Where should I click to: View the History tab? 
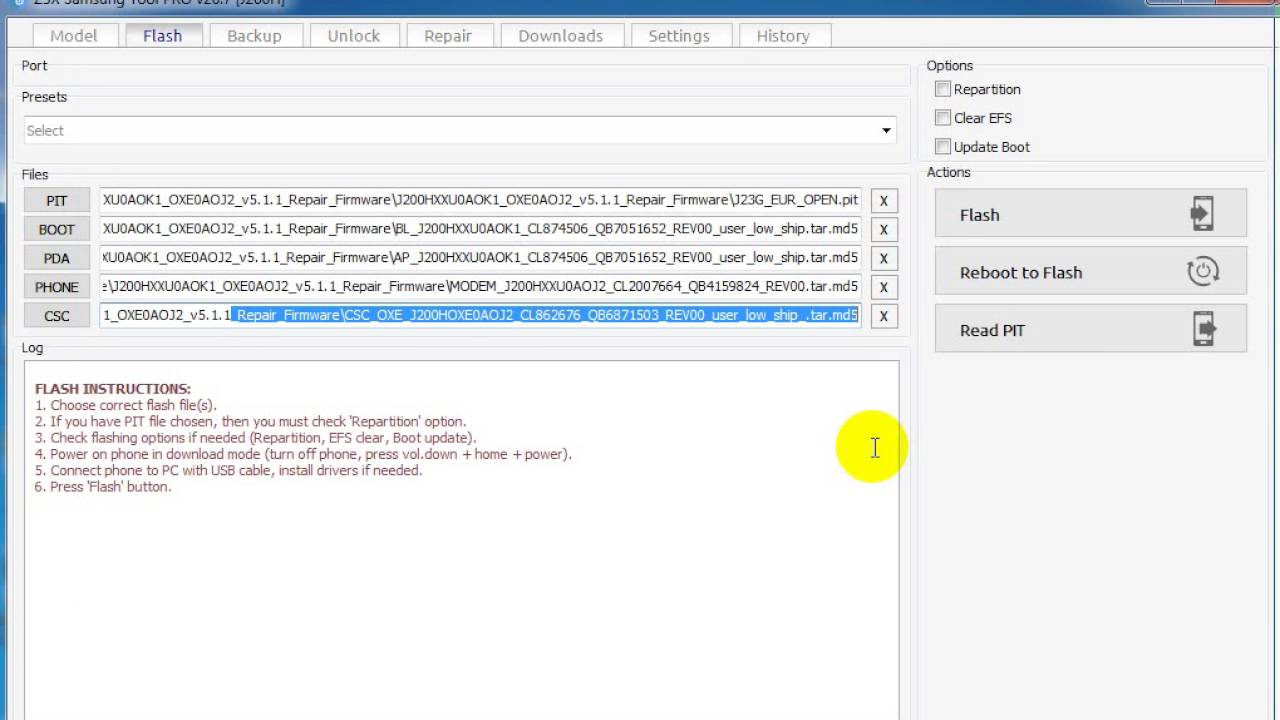tap(783, 35)
